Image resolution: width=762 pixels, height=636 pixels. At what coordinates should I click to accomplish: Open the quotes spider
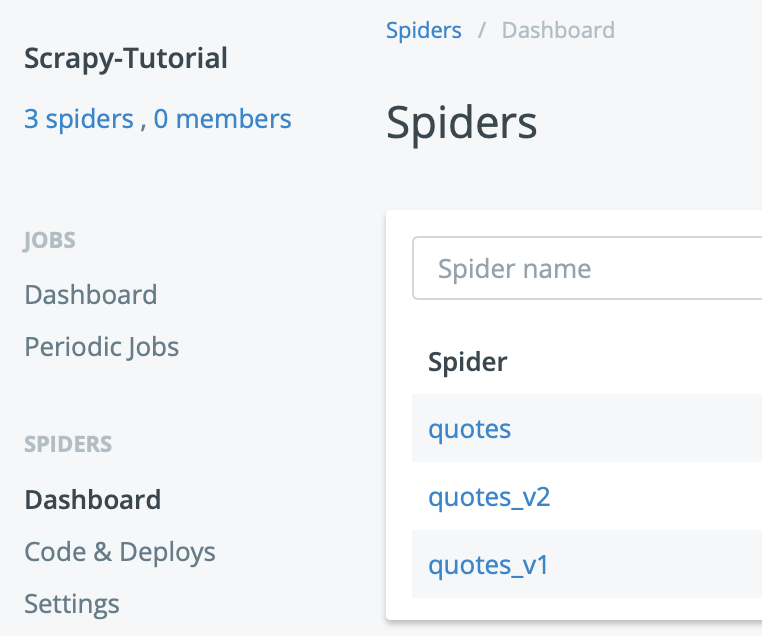(470, 429)
